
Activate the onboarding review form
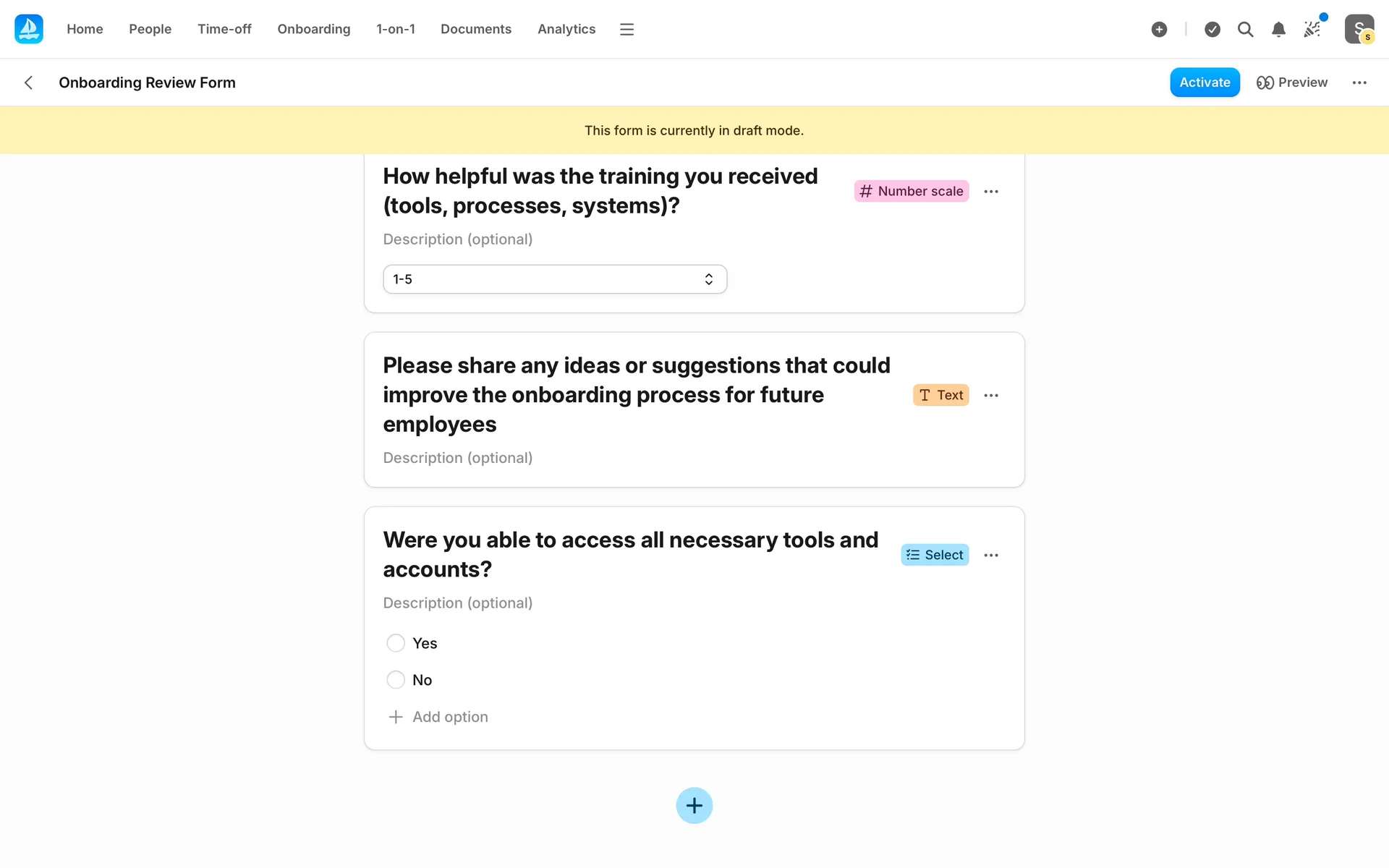click(1205, 82)
